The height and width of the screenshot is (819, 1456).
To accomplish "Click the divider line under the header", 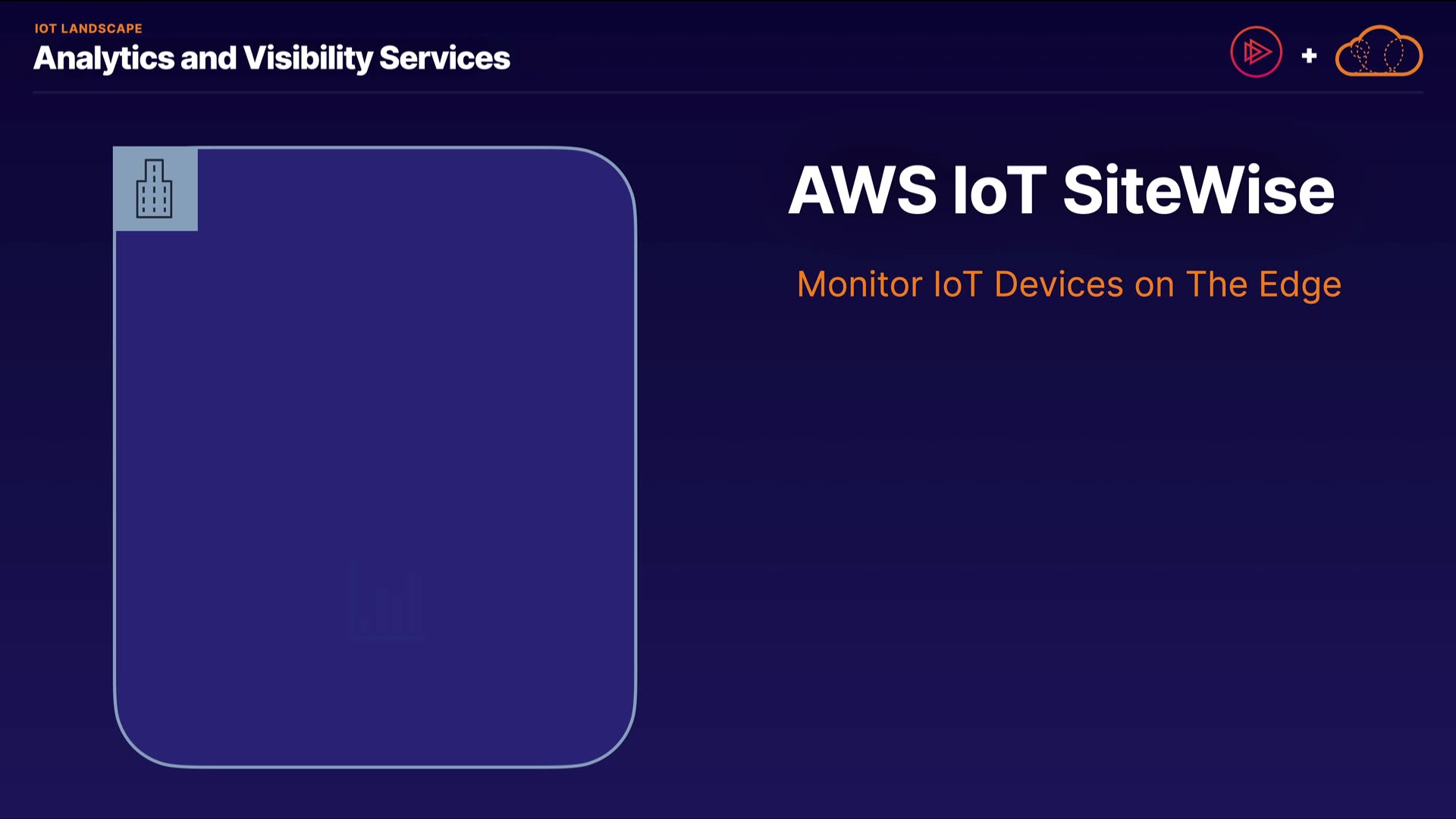I will tap(728, 93).
